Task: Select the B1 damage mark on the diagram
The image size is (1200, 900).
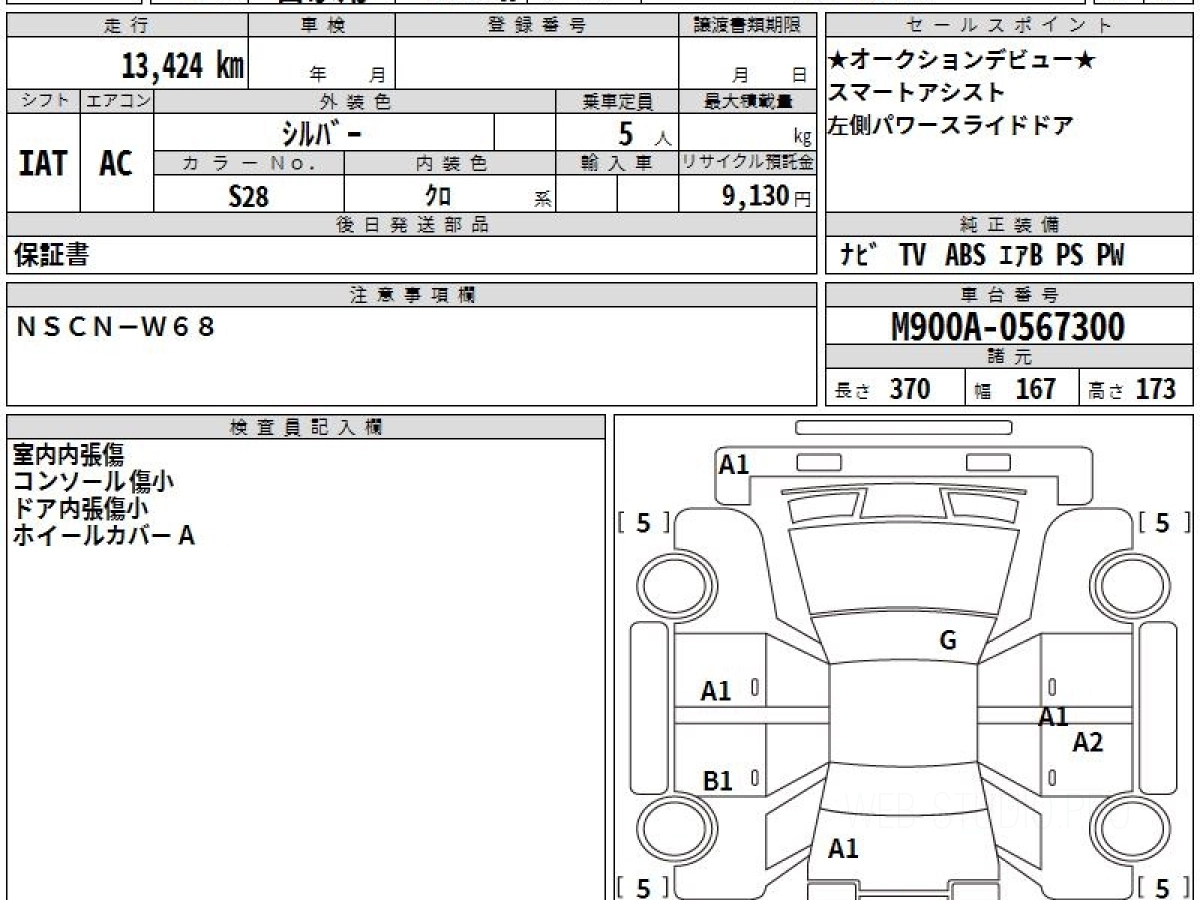Action: [x=717, y=781]
